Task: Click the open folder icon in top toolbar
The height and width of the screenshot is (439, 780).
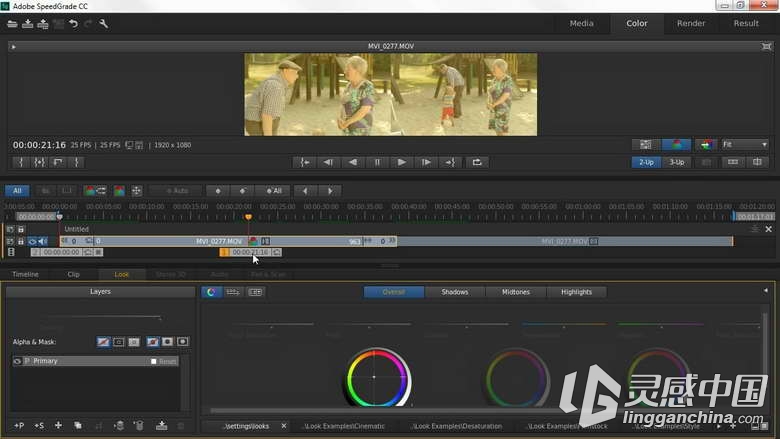Action: 12,24
